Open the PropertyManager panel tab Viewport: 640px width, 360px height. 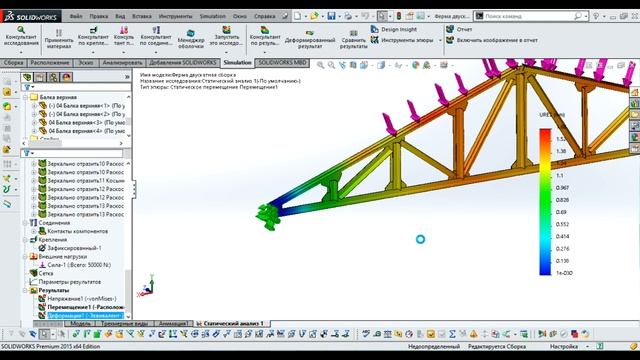point(40,77)
